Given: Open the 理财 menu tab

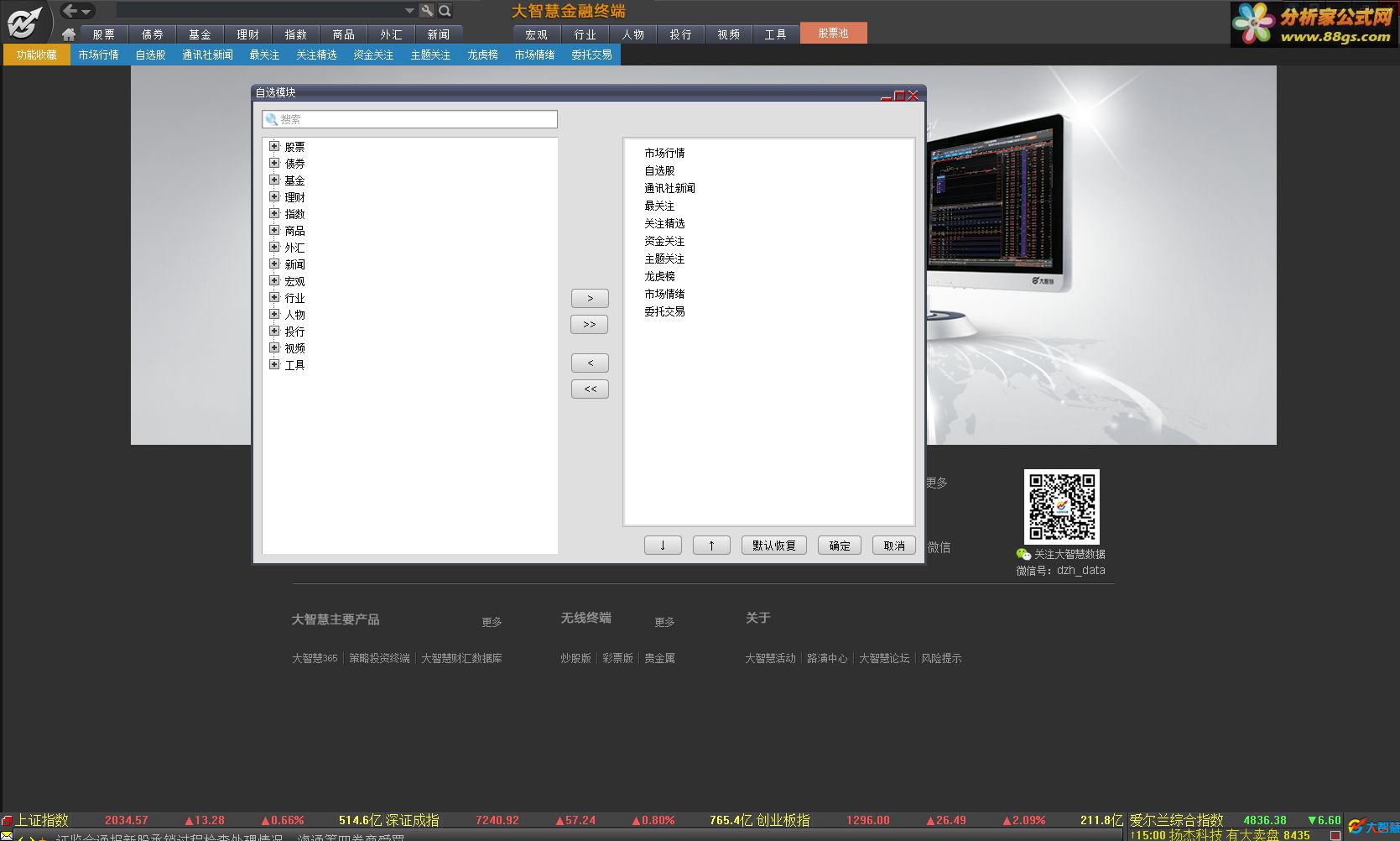Looking at the screenshot, I should [247, 34].
